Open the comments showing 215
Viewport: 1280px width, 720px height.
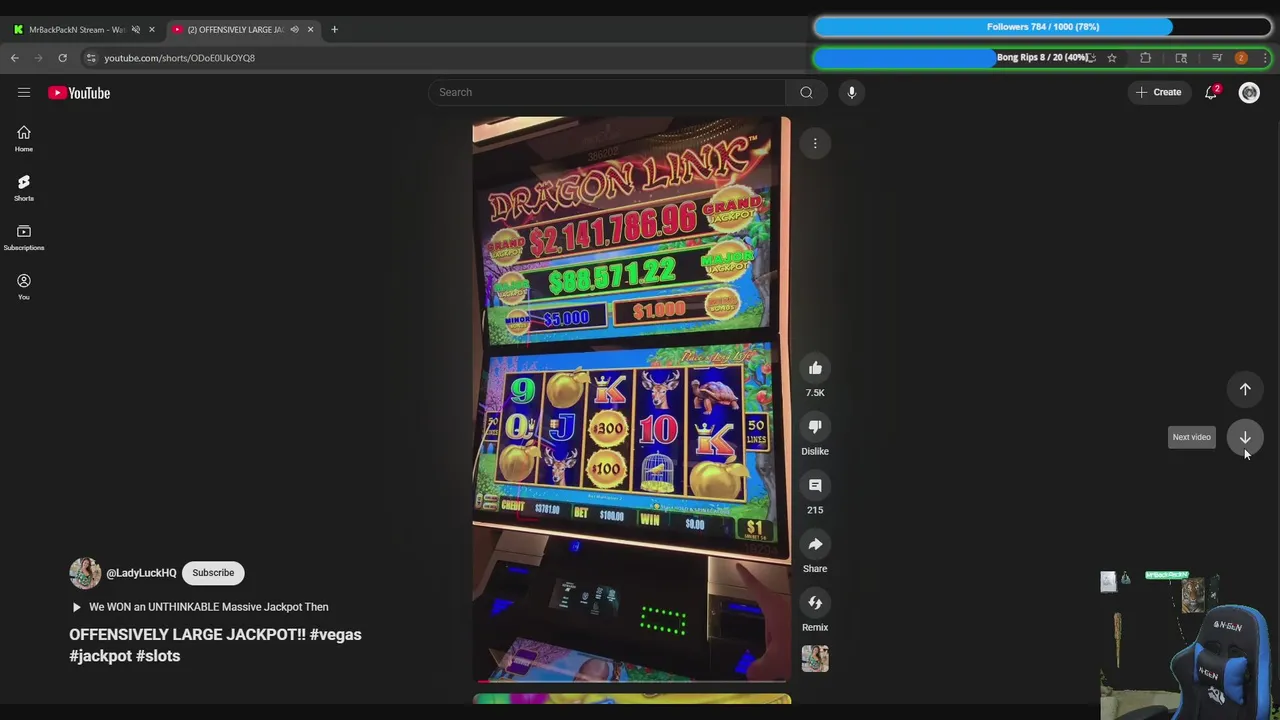[815, 485]
